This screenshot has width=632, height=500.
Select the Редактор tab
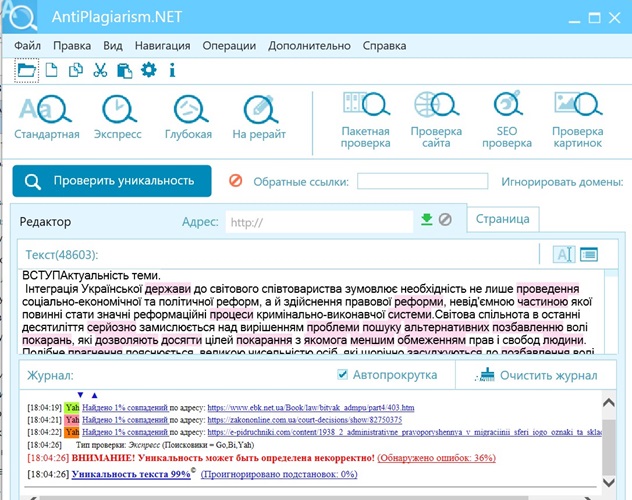click(x=45, y=222)
